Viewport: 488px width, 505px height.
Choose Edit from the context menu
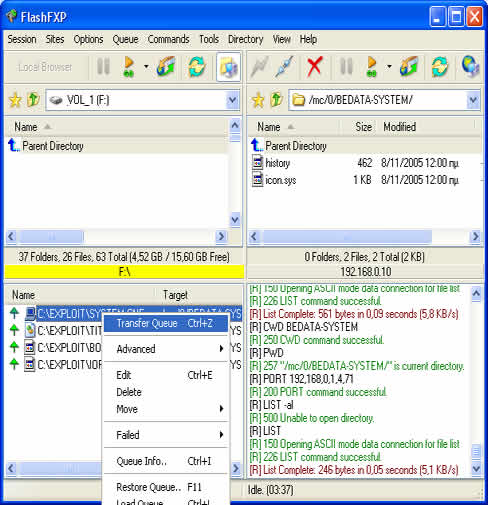166,375
